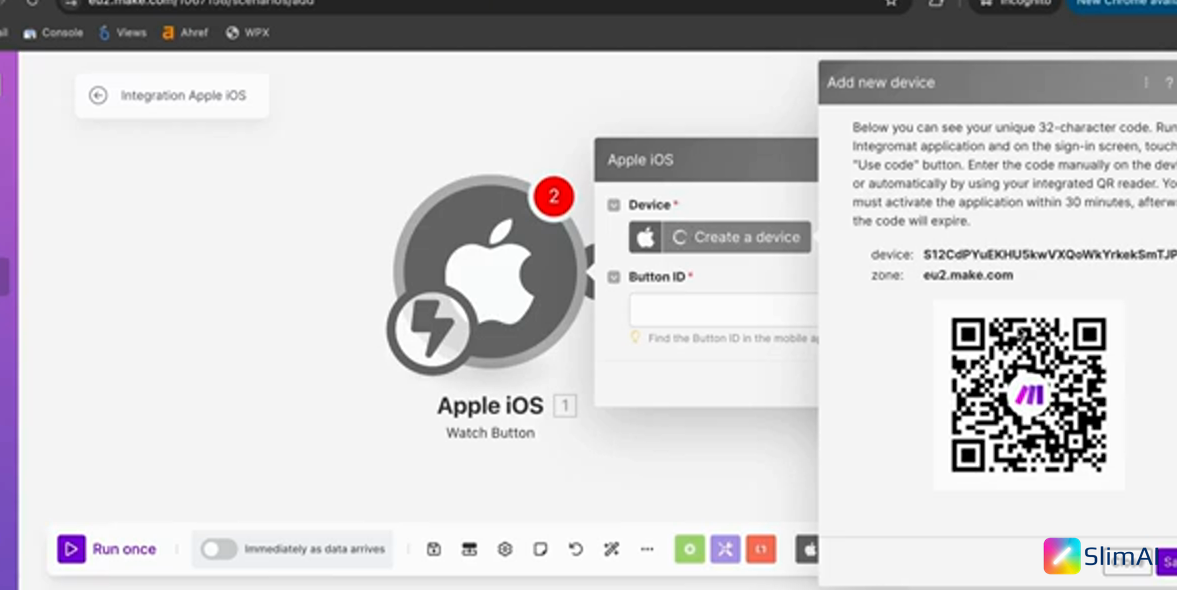The image size is (1177, 590).
Task: Select the large Apple iOS module circle
Action: 490,272
